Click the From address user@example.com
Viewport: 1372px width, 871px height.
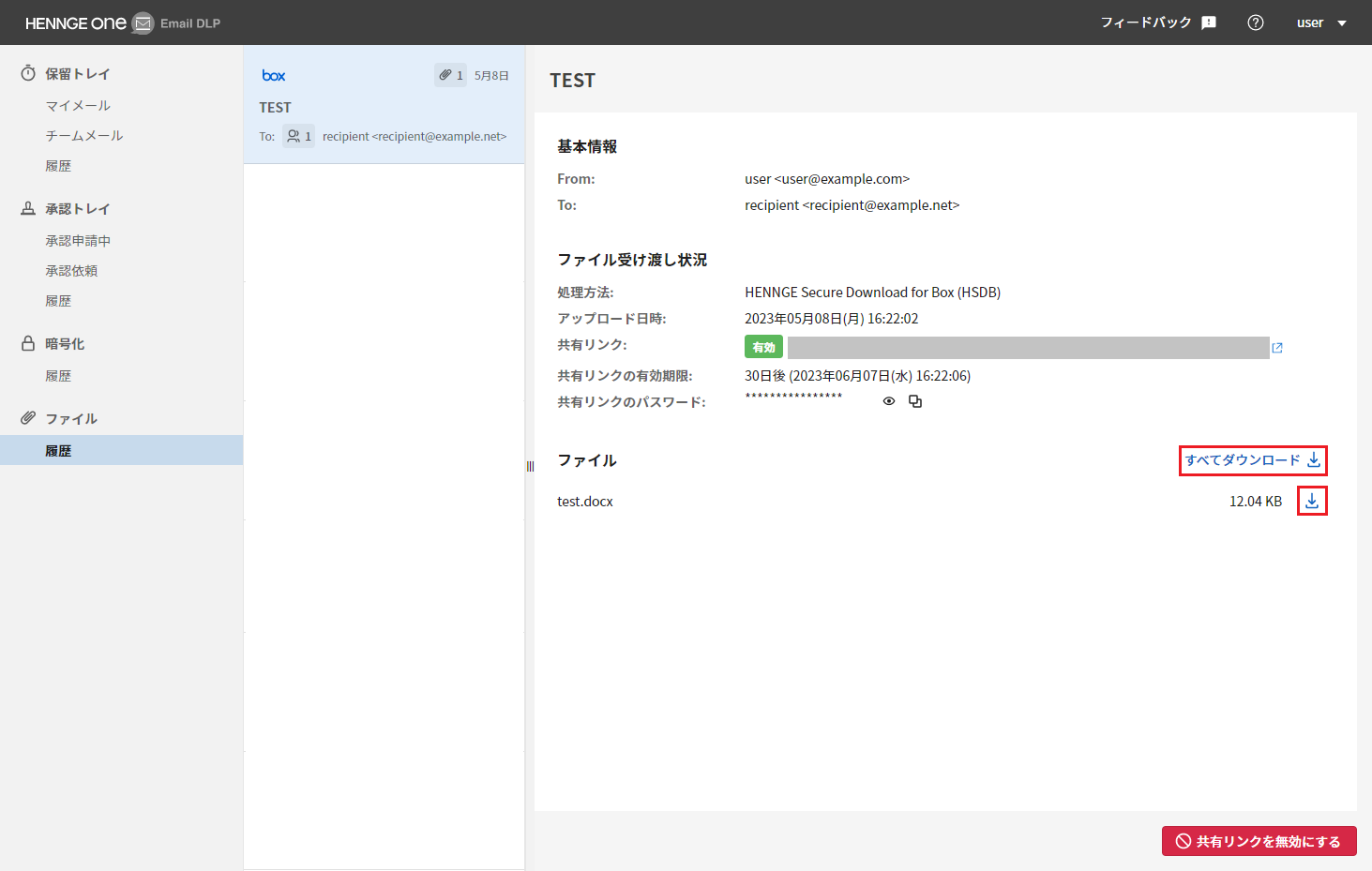pos(827,179)
